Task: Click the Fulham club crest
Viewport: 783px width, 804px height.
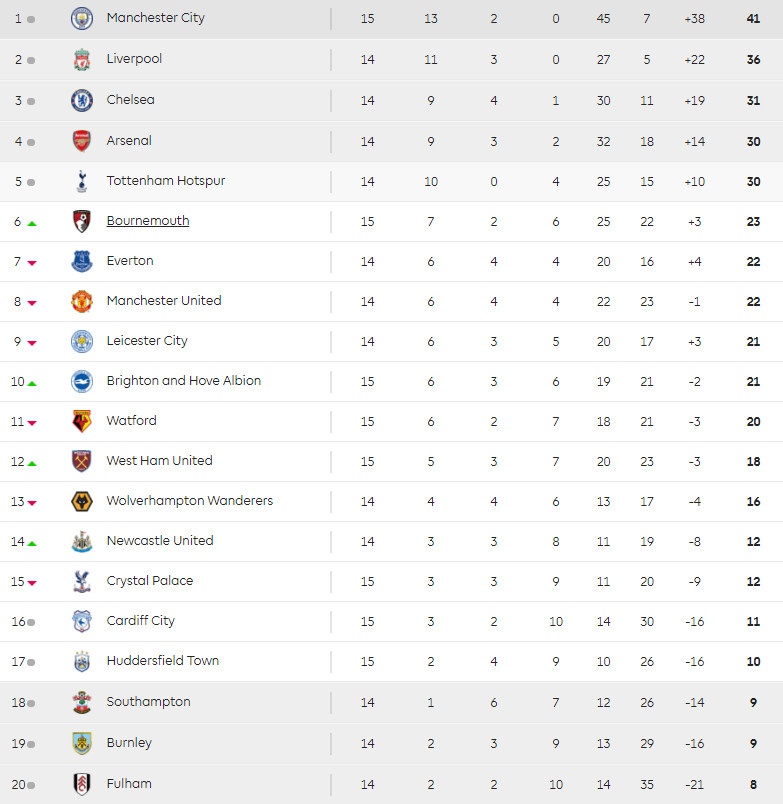Action: coord(82,784)
